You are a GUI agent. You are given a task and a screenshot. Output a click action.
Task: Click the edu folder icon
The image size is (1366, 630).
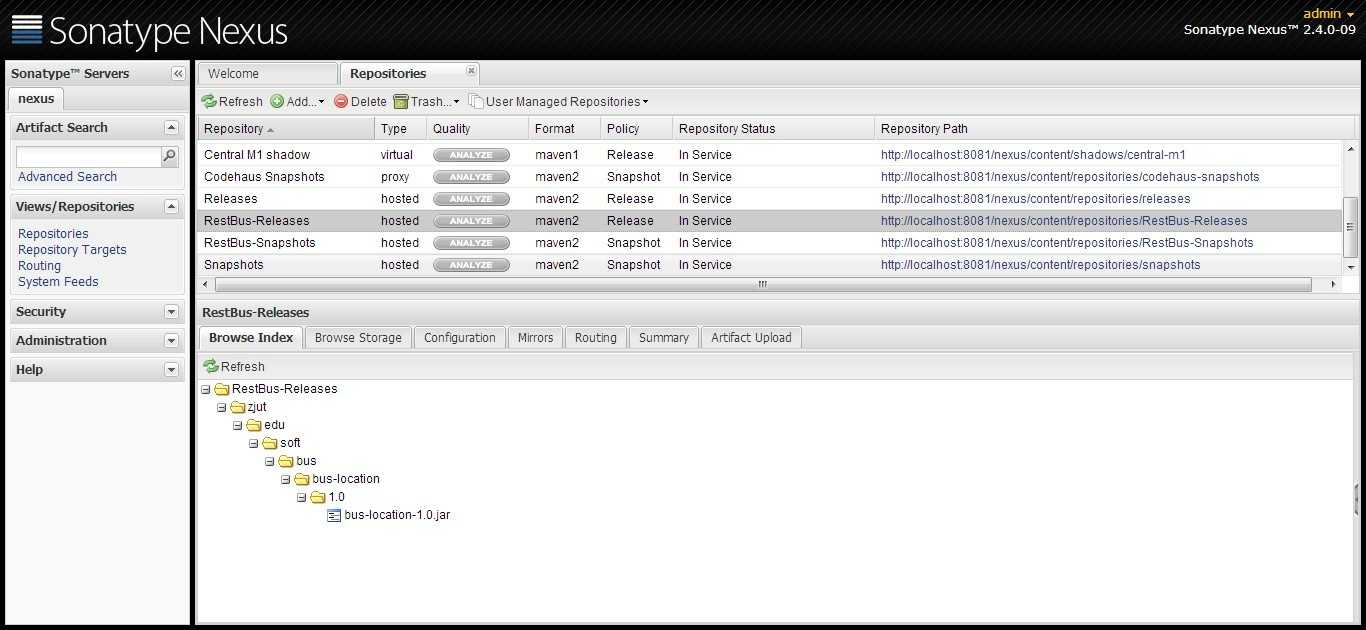[254, 425]
